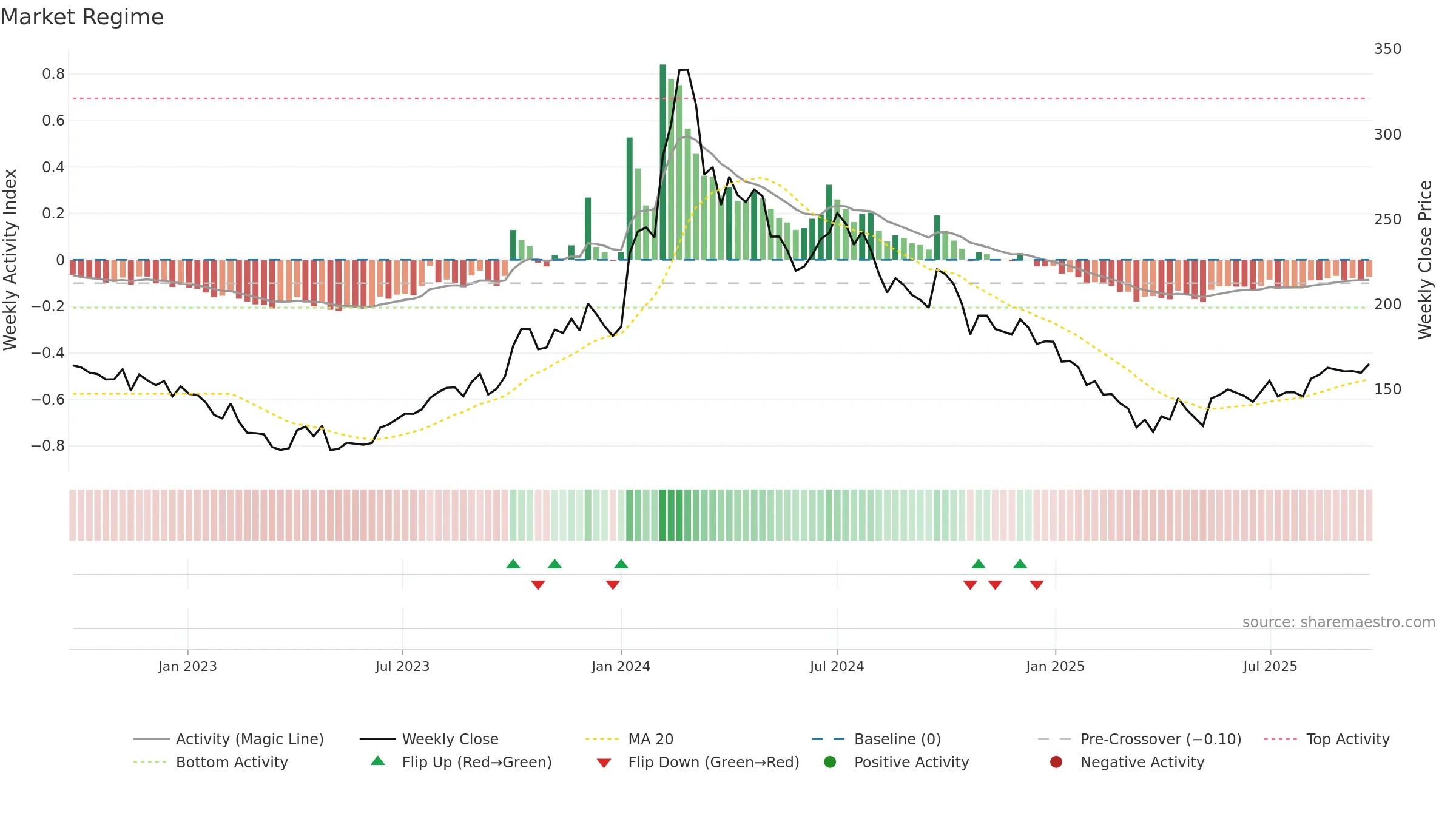Click the green flip-up marker at Jan 2024

point(621,564)
